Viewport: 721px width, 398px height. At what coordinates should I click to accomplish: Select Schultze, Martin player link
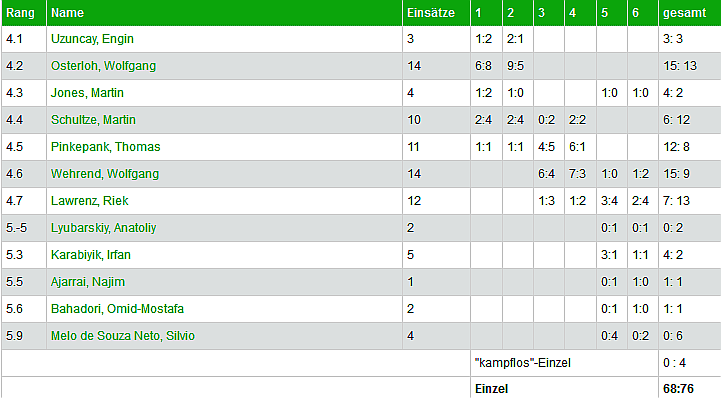pyautogui.click(x=93, y=120)
